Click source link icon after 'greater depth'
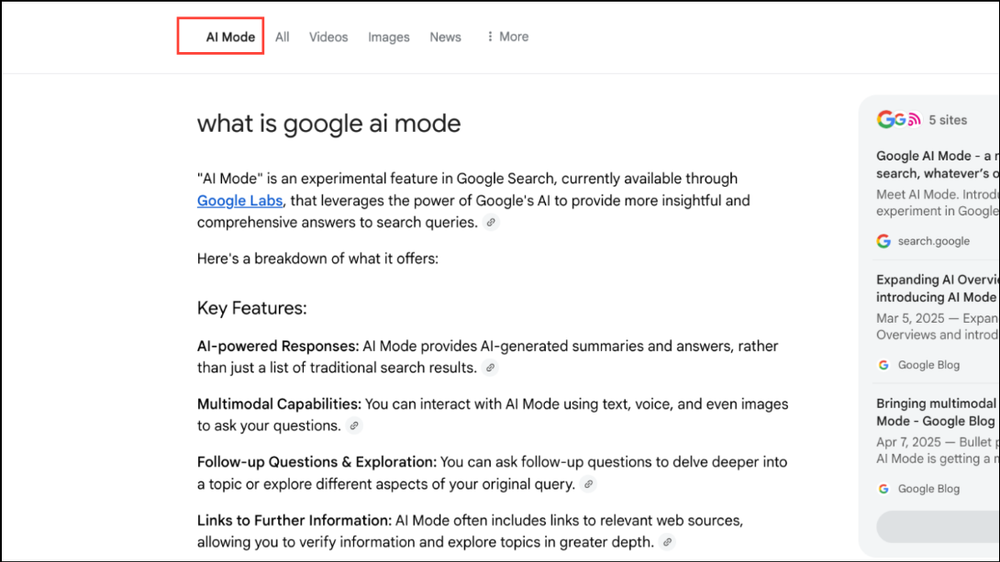Image resolution: width=1000 pixels, height=562 pixels. tap(667, 542)
